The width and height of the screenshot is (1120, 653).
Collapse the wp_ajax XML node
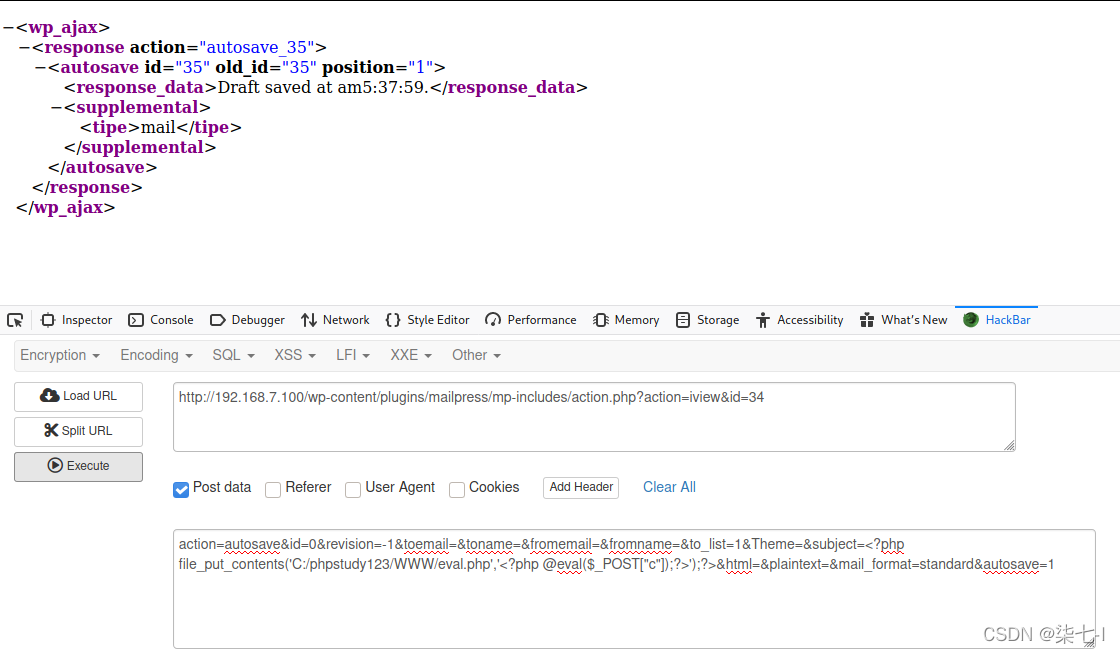tap(8, 28)
